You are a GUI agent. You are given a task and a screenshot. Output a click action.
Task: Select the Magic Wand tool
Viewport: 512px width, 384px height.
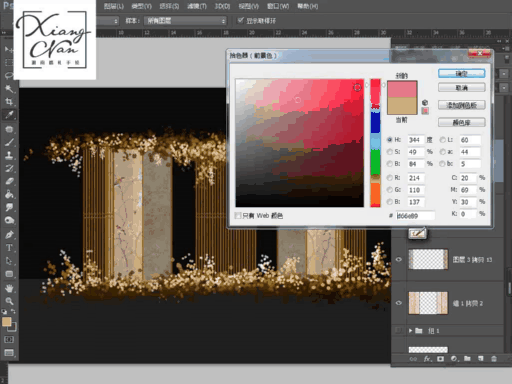point(9,89)
